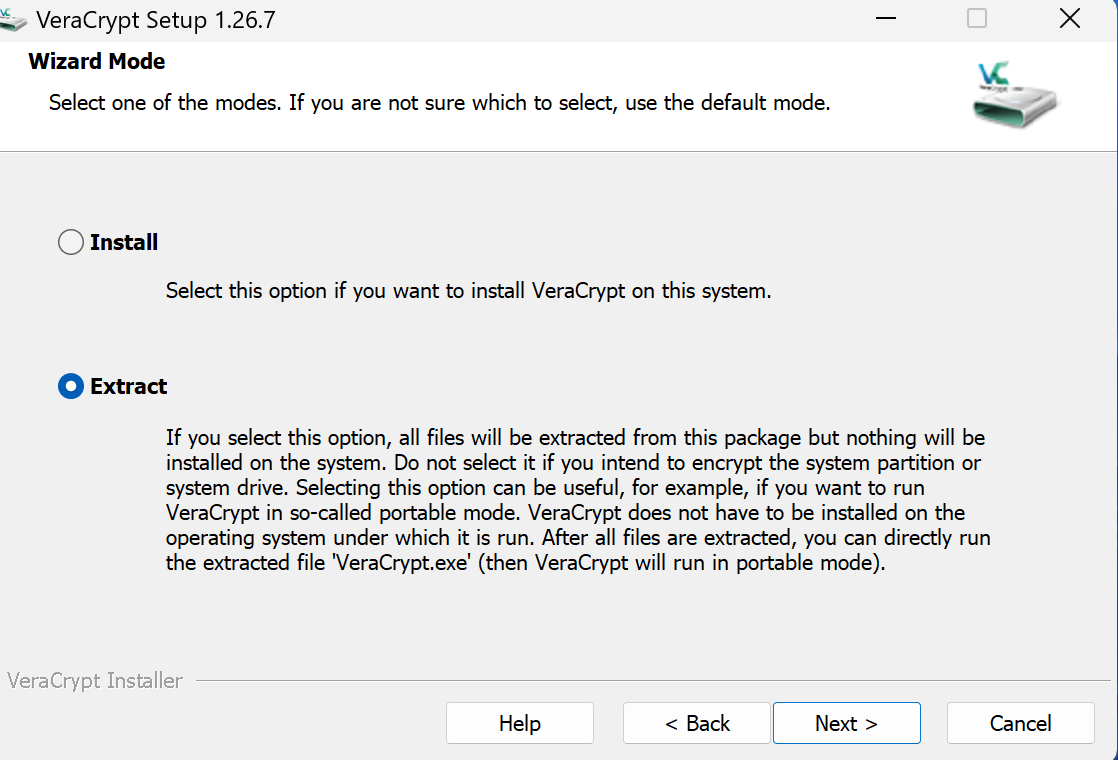1118x760 pixels.
Task: Click the VeraCrypt Installer label at bottom left
Action: tap(94, 680)
